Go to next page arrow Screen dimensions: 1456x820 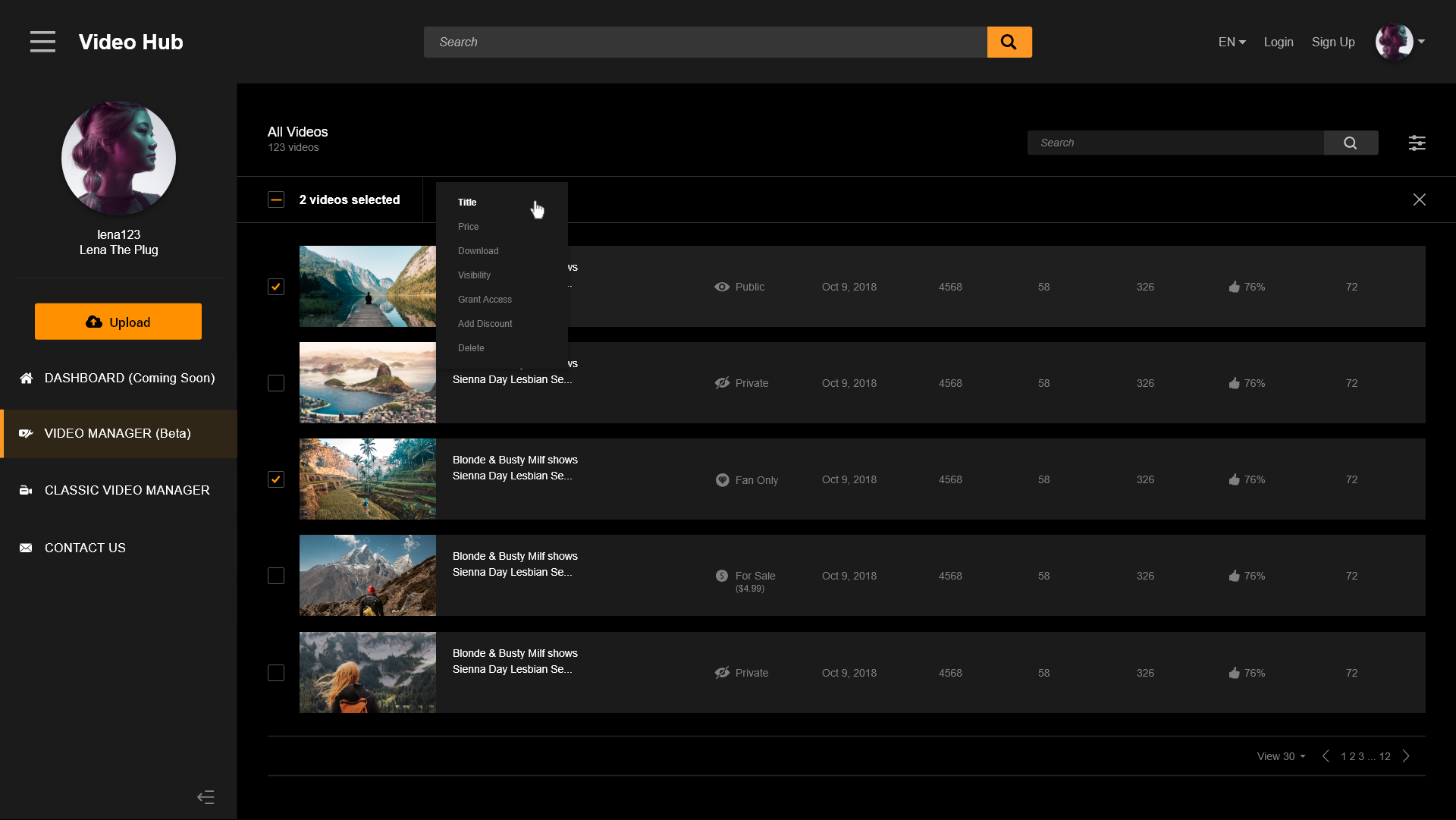click(x=1406, y=756)
